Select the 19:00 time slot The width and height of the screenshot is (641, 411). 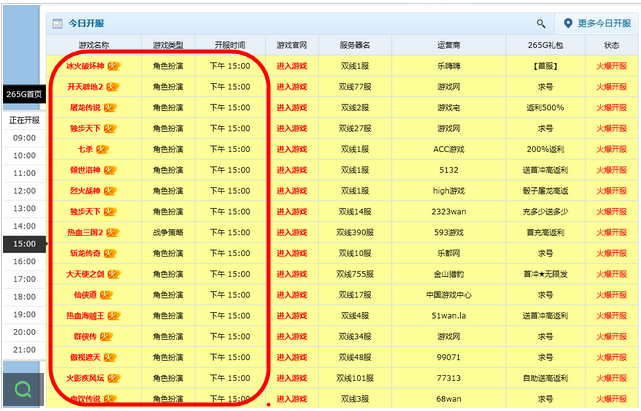pos(25,314)
